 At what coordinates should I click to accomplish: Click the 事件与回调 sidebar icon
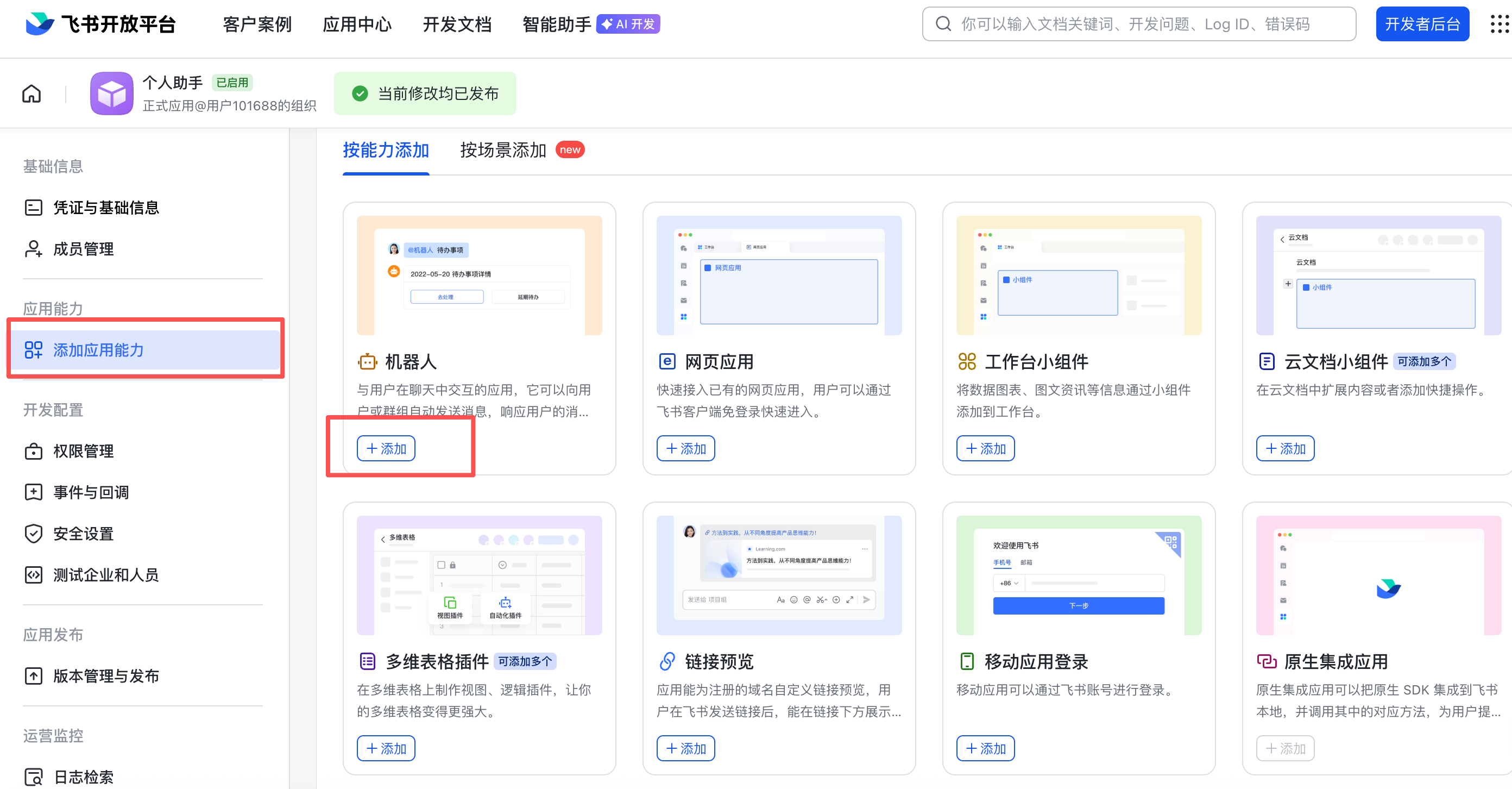pyautogui.click(x=33, y=492)
